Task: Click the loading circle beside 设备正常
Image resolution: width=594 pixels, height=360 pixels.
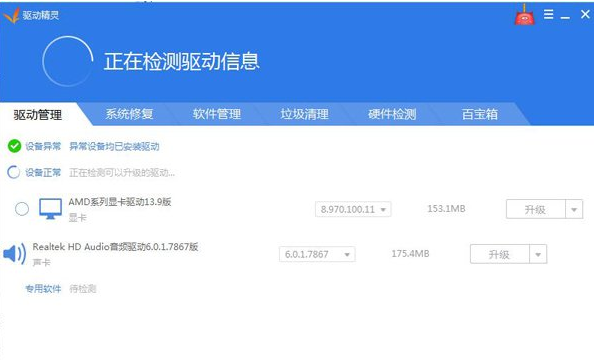Action: 14,172
